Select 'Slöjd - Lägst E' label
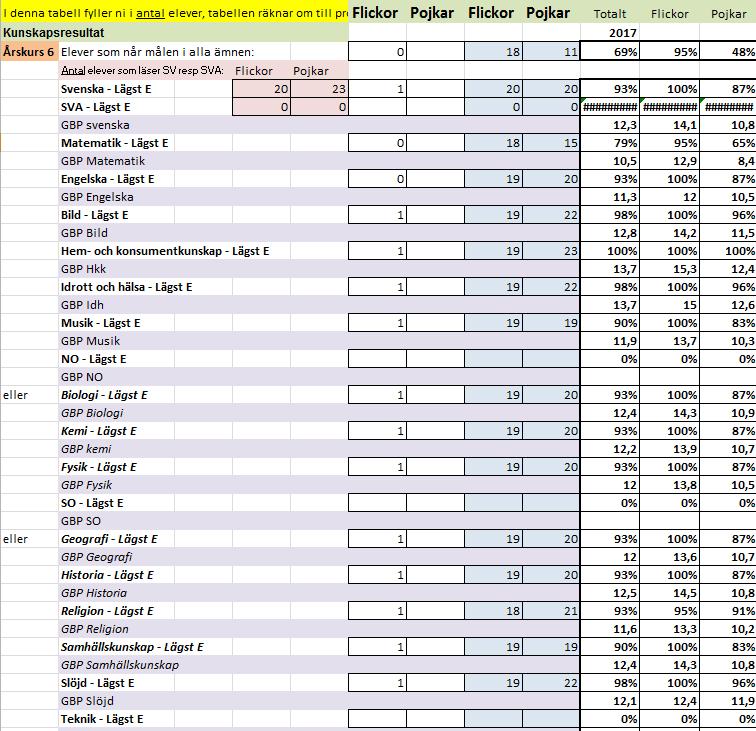The height and width of the screenshot is (731, 756). pyautogui.click(x=97, y=683)
